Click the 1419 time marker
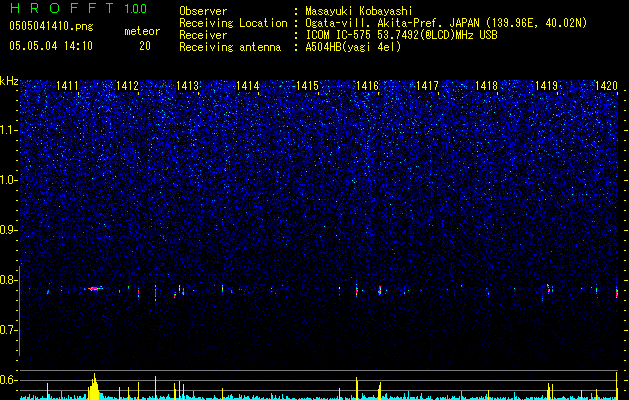Viewport: 629px width, 400px height. (547, 85)
